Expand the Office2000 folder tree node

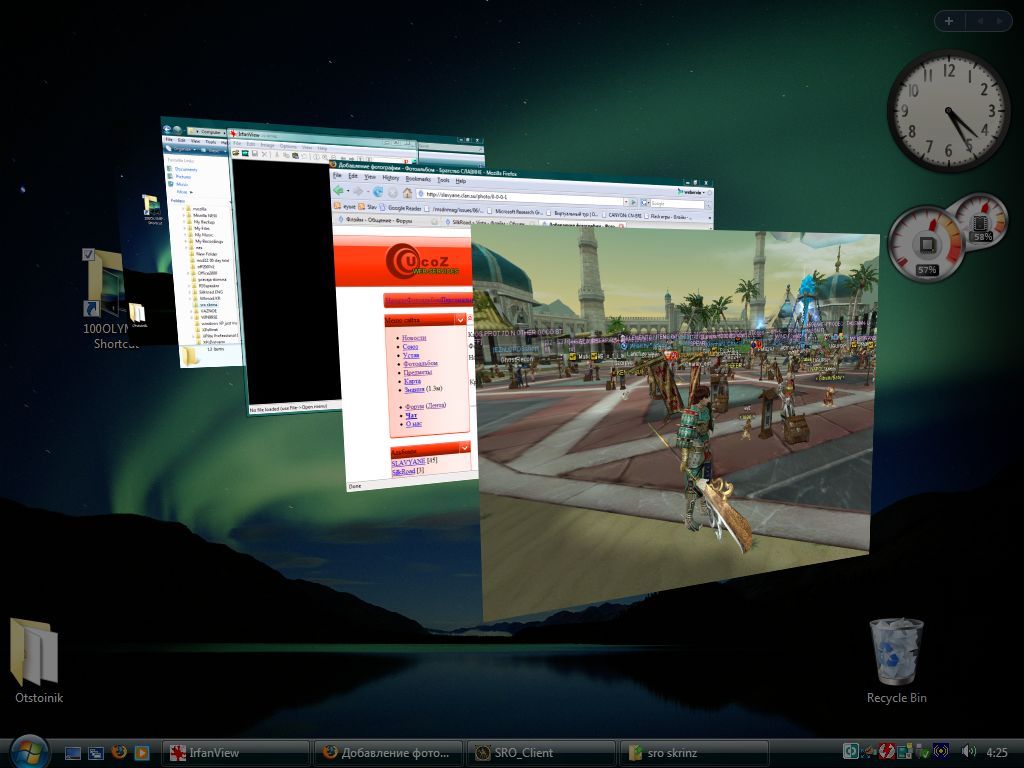(x=189, y=273)
